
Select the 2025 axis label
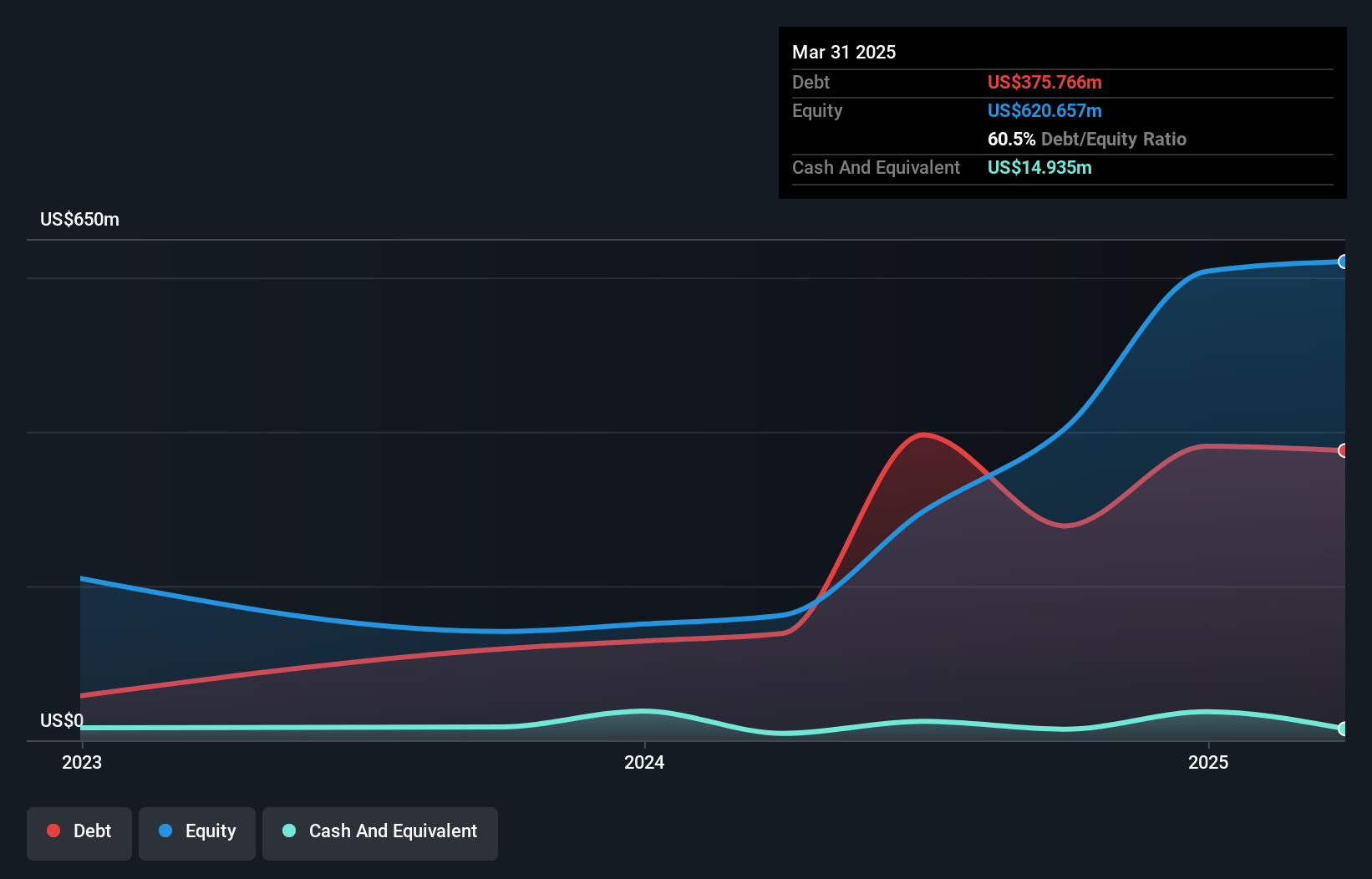click(1209, 762)
